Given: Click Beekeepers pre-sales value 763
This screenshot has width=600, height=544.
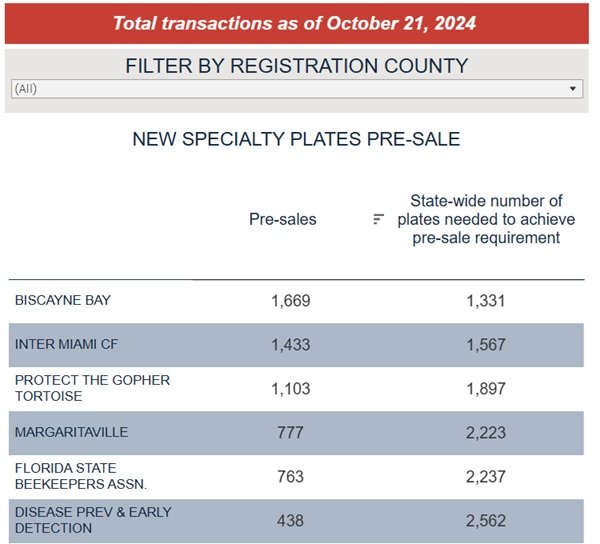Looking at the screenshot, I should (x=290, y=476).
